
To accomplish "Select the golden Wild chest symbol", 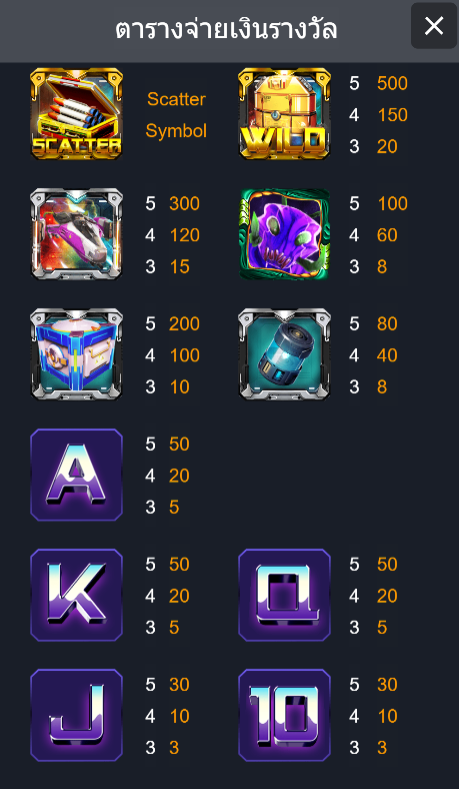I will tap(284, 114).
